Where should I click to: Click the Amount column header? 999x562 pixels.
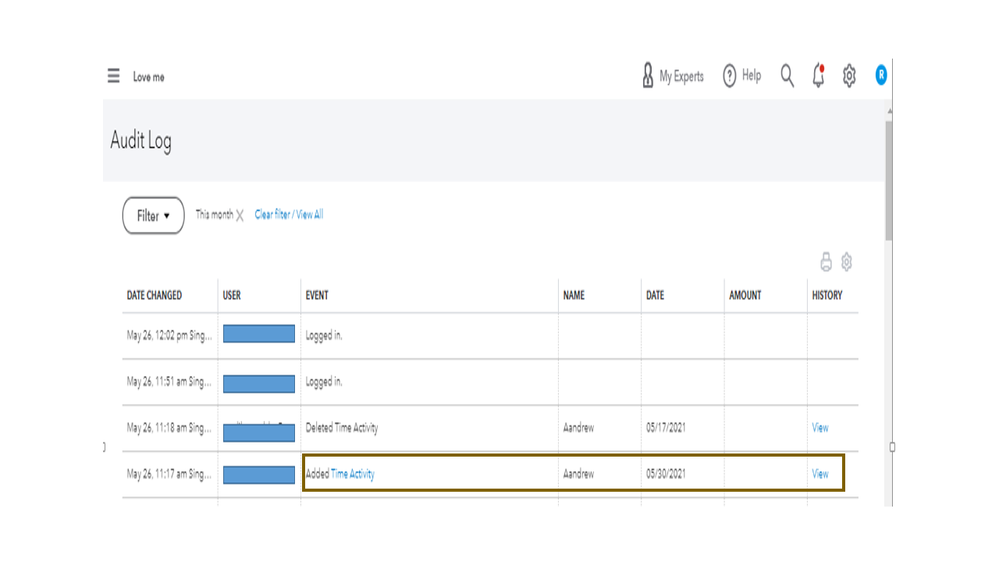pos(745,296)
